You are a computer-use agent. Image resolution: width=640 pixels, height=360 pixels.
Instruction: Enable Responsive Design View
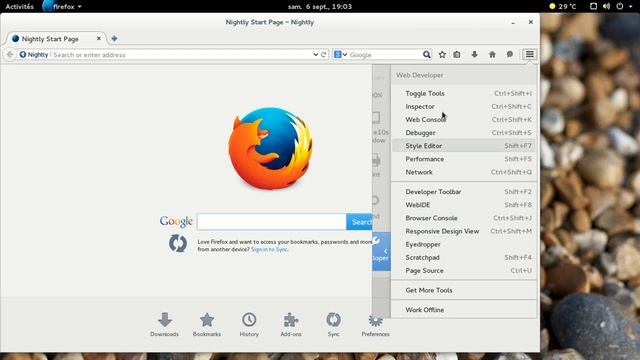pyautogui.click(x=464, y=231)
